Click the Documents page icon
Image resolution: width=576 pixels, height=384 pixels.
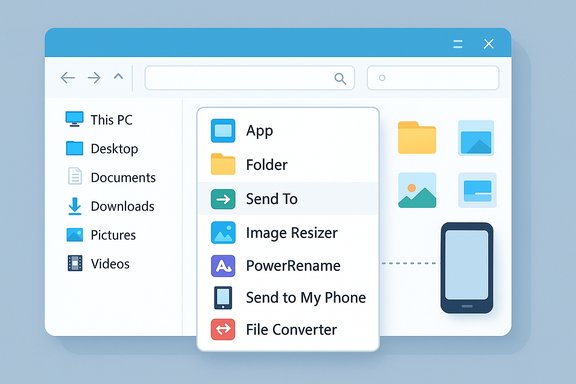coord(75,176)
